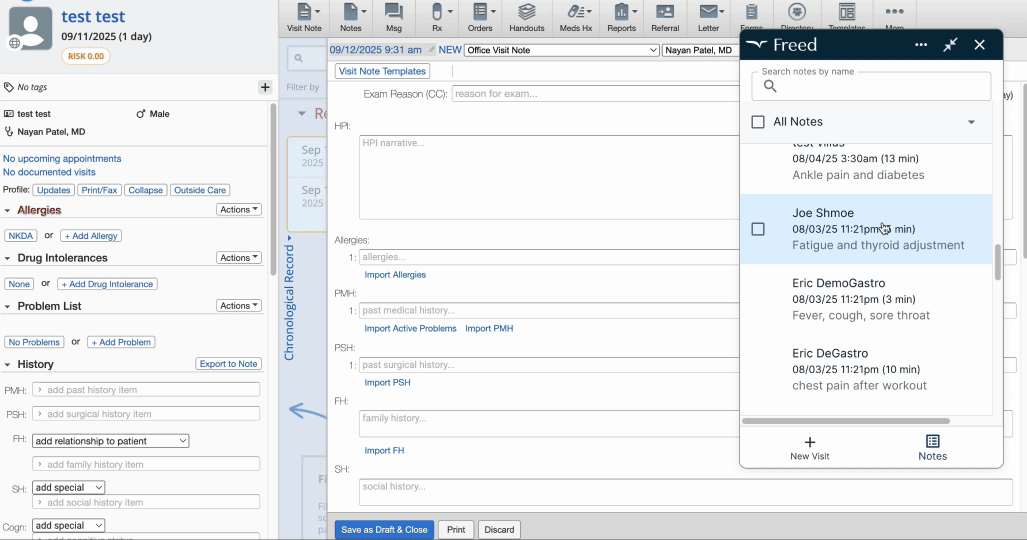Open the Rx prescription icon
Image resolution: width=1027 pixels, height=540 pixels.
tap(438, 18)
